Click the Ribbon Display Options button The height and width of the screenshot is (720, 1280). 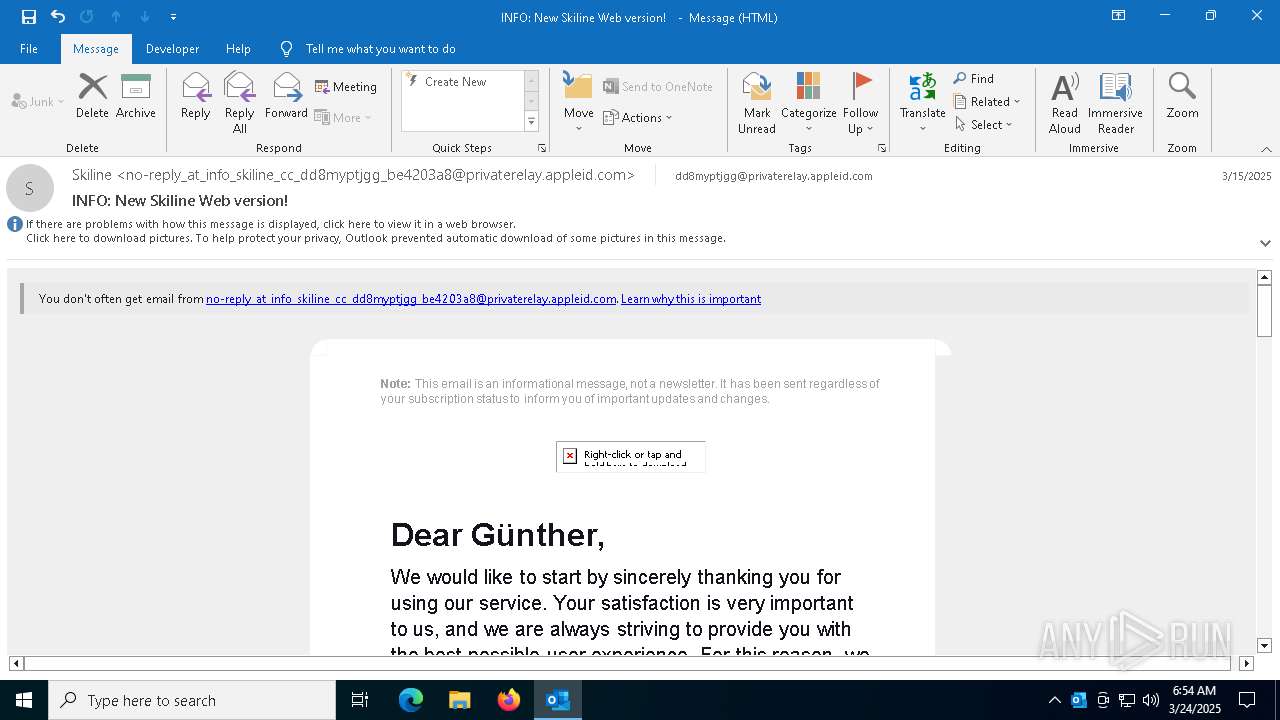click(x=1119, y=16)
